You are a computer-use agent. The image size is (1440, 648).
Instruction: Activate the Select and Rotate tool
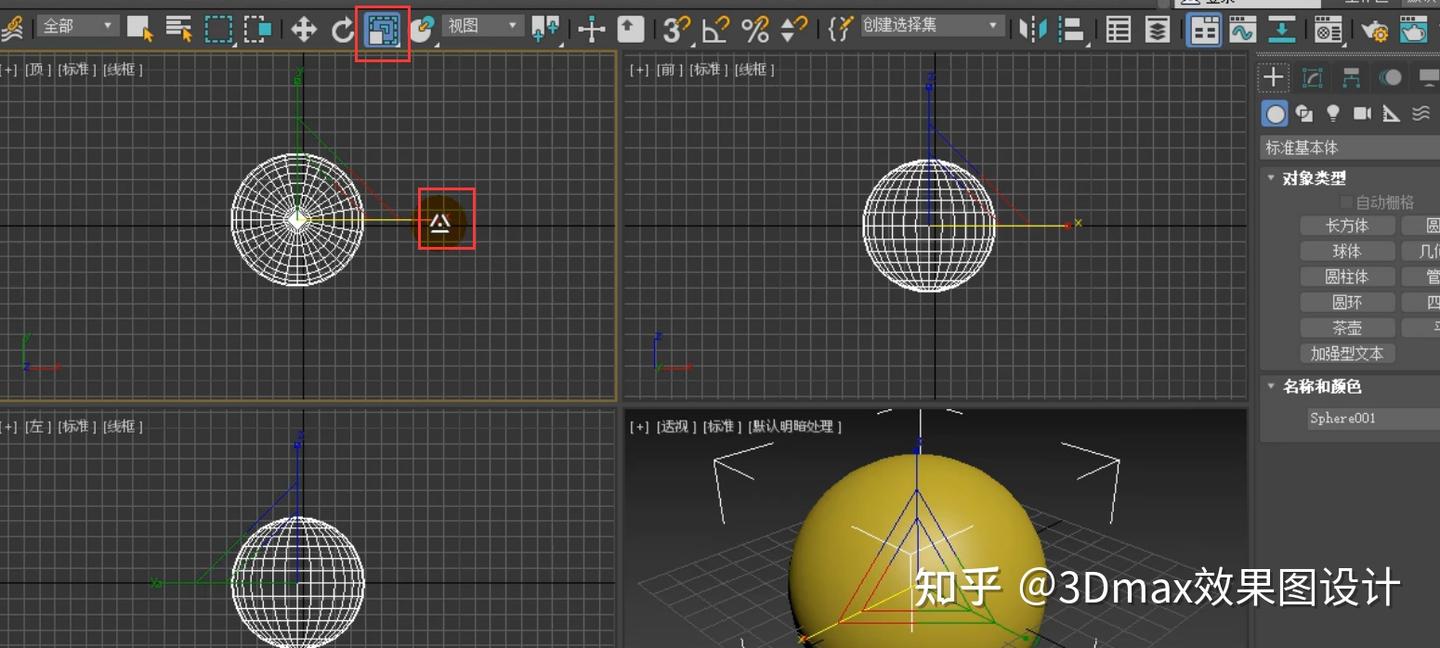click(342, 28)
